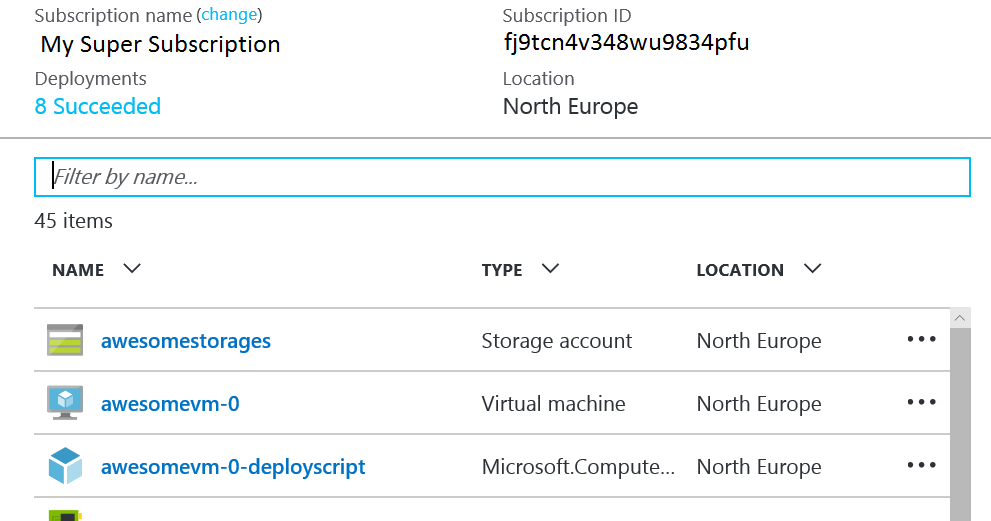Click the Storage account type cell
This screenshot has width=991, height=521.
(557, 341)
